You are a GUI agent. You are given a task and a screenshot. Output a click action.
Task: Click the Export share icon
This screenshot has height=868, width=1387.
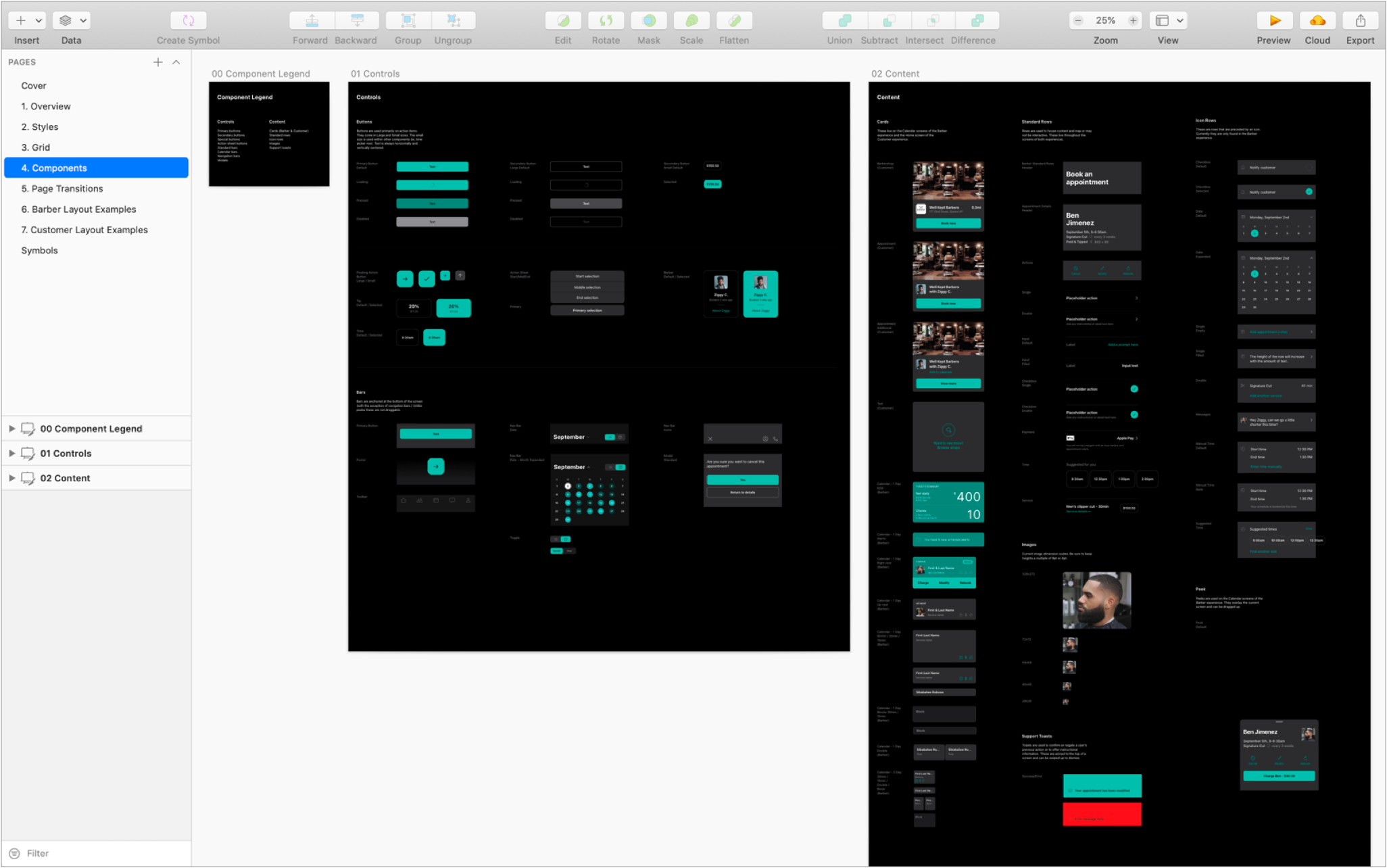click(x=1360, y=21)
